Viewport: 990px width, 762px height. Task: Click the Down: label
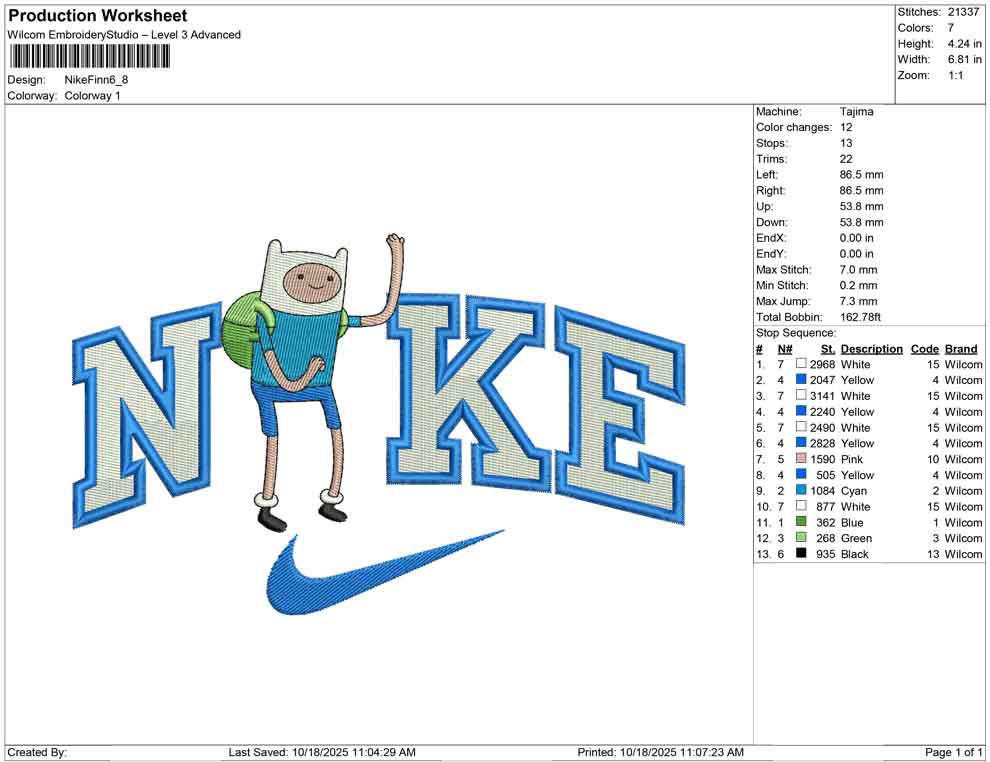click(772, 222)
